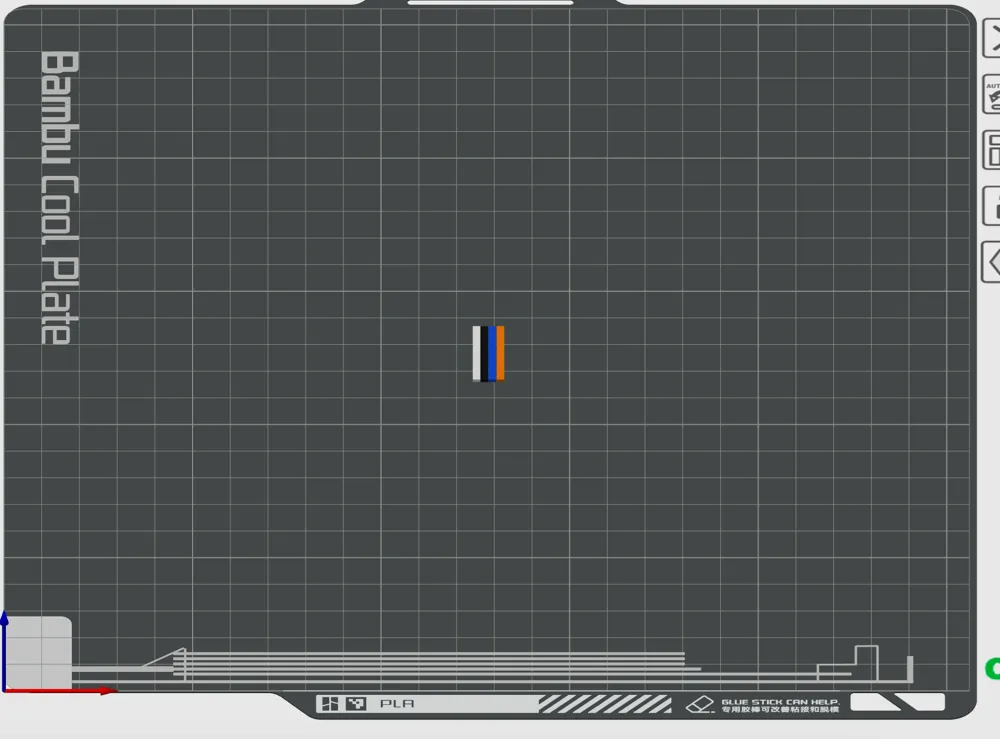Click the diagonal hatch stripes on label
The height and width of the screenshot is (739, 1000).
(x=604, y=704)
